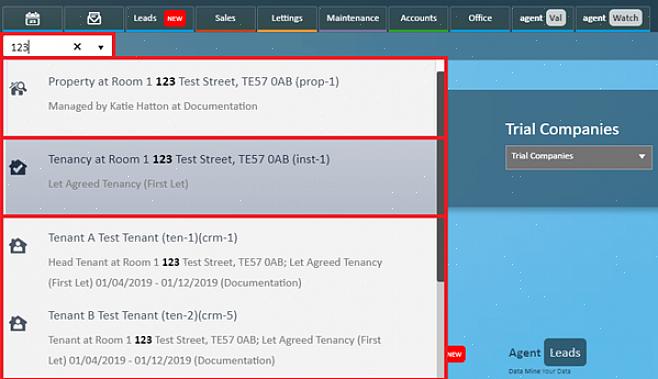Open the Accounts tab
Screen dimensions: 658x379
pyautogui.click(x=418, y=18)
